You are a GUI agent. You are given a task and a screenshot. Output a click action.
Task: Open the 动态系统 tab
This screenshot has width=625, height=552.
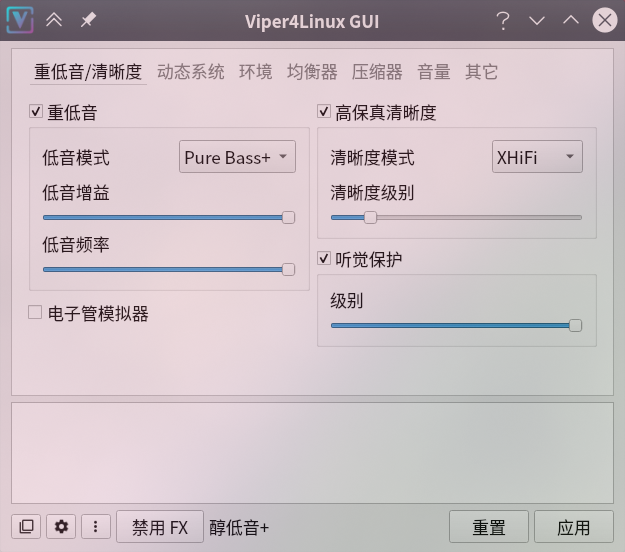[191, 72]
